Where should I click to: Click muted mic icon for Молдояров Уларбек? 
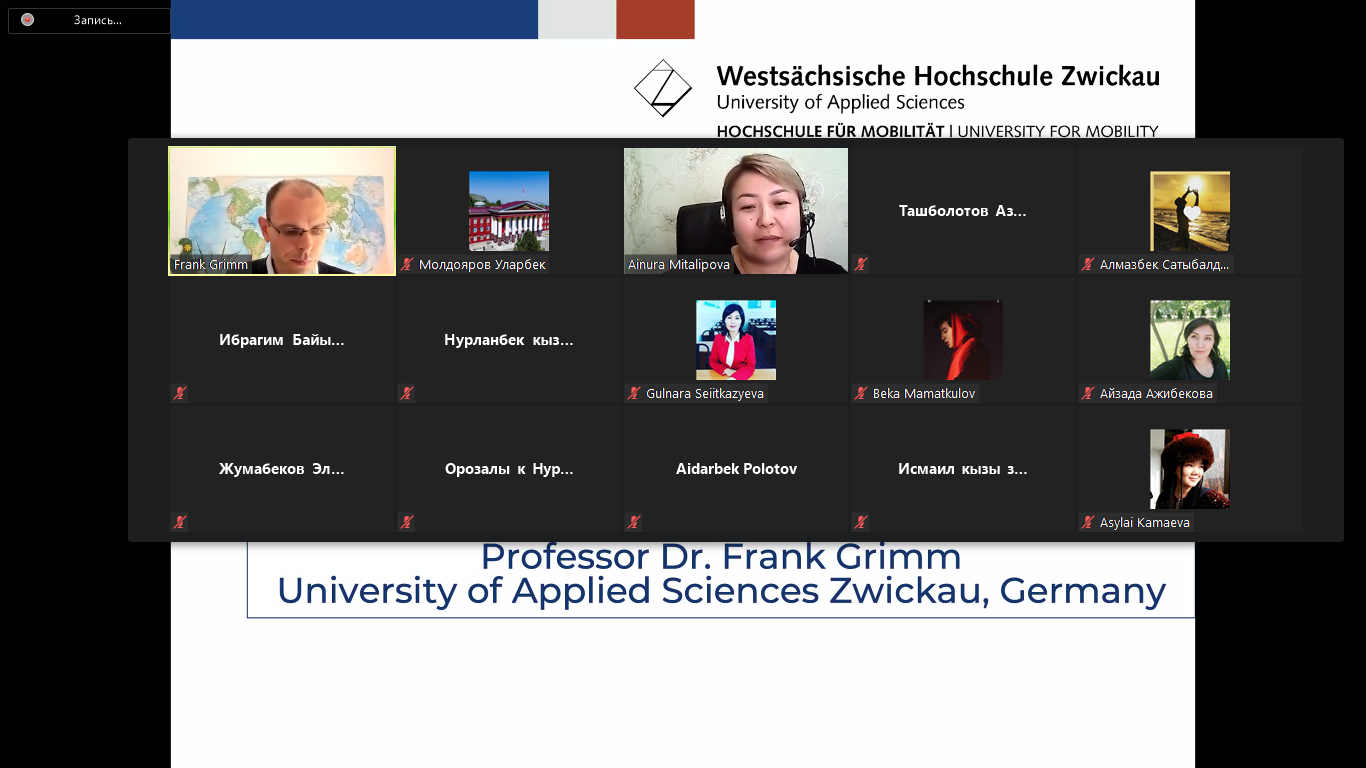click(x=407, y=265)
